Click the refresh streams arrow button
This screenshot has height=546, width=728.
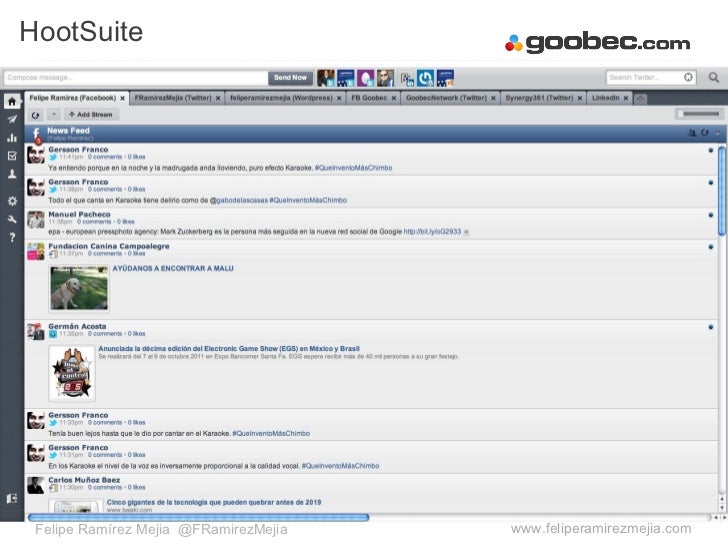[x=36, y=115]
